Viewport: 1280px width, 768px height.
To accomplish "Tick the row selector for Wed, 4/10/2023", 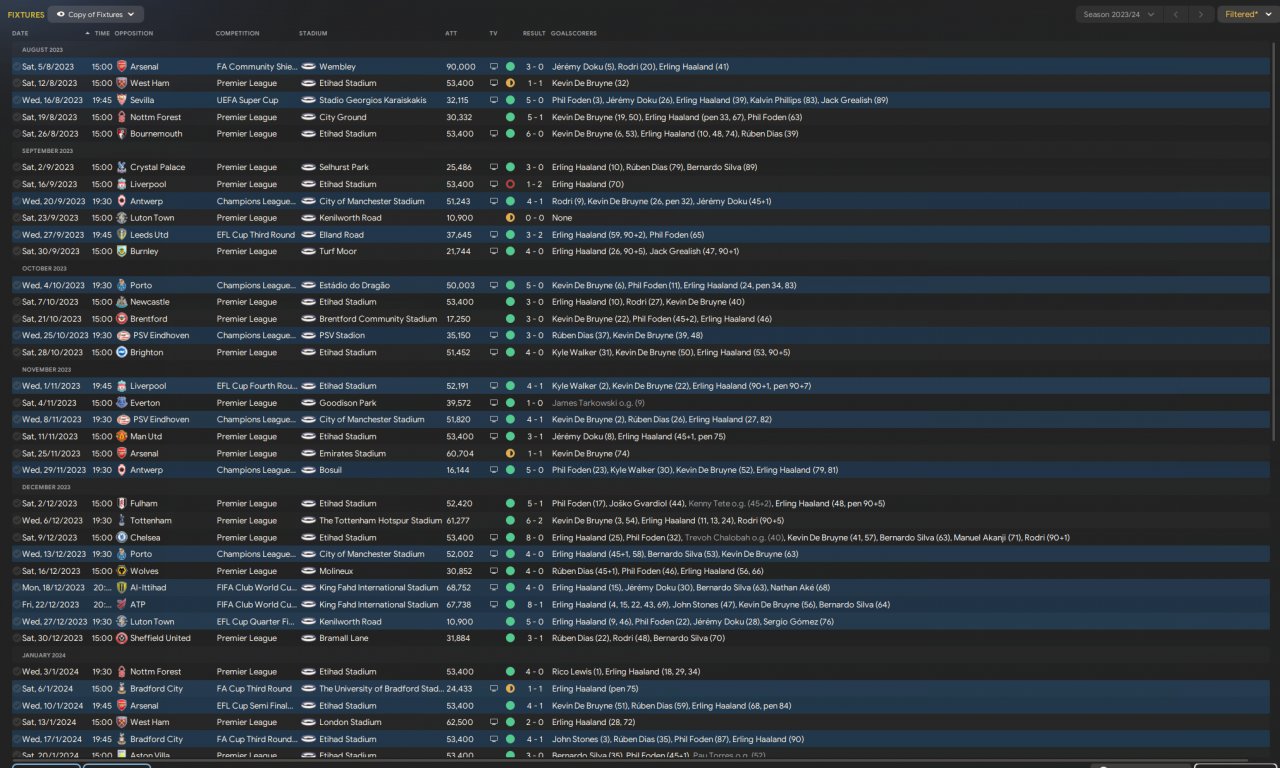I will point(16,285).
